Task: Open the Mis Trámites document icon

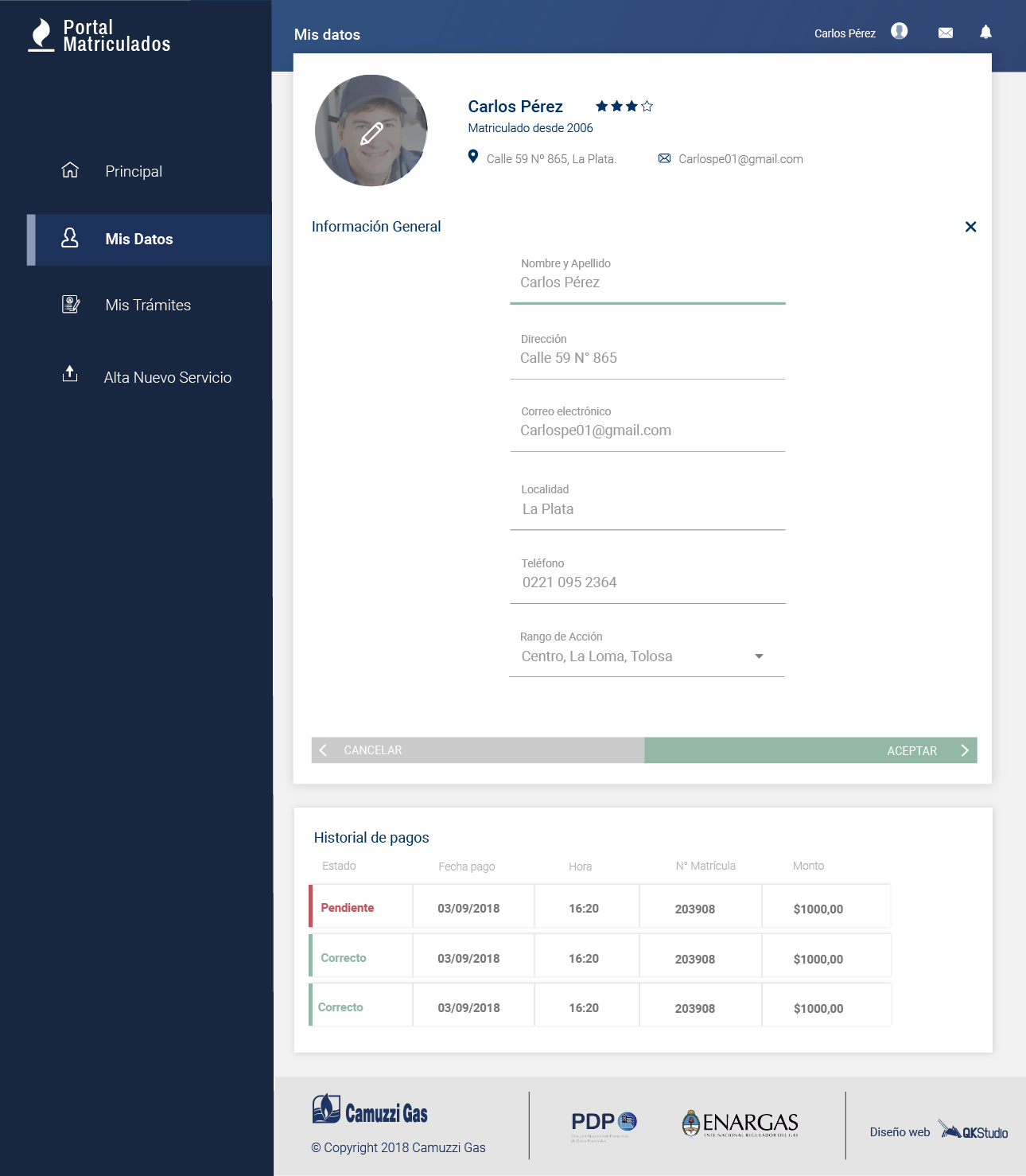Action: pyautogui.click(x=71, y=304)
